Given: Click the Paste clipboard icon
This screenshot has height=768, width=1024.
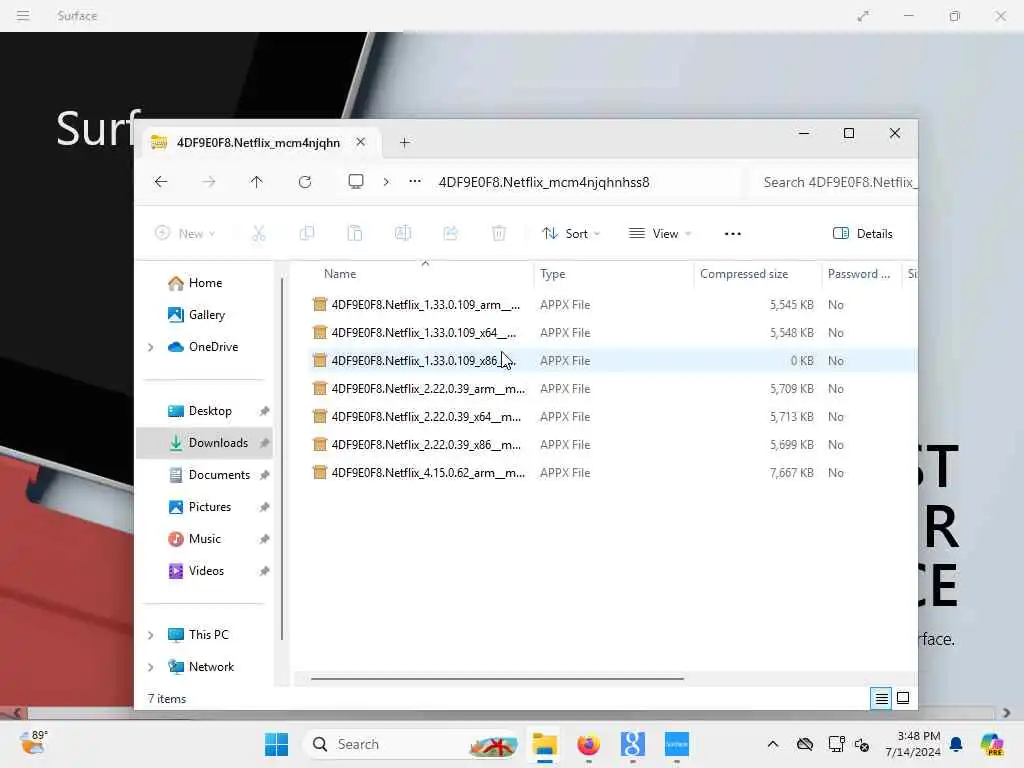Looking at the screenshot, I should pos(355,233).
